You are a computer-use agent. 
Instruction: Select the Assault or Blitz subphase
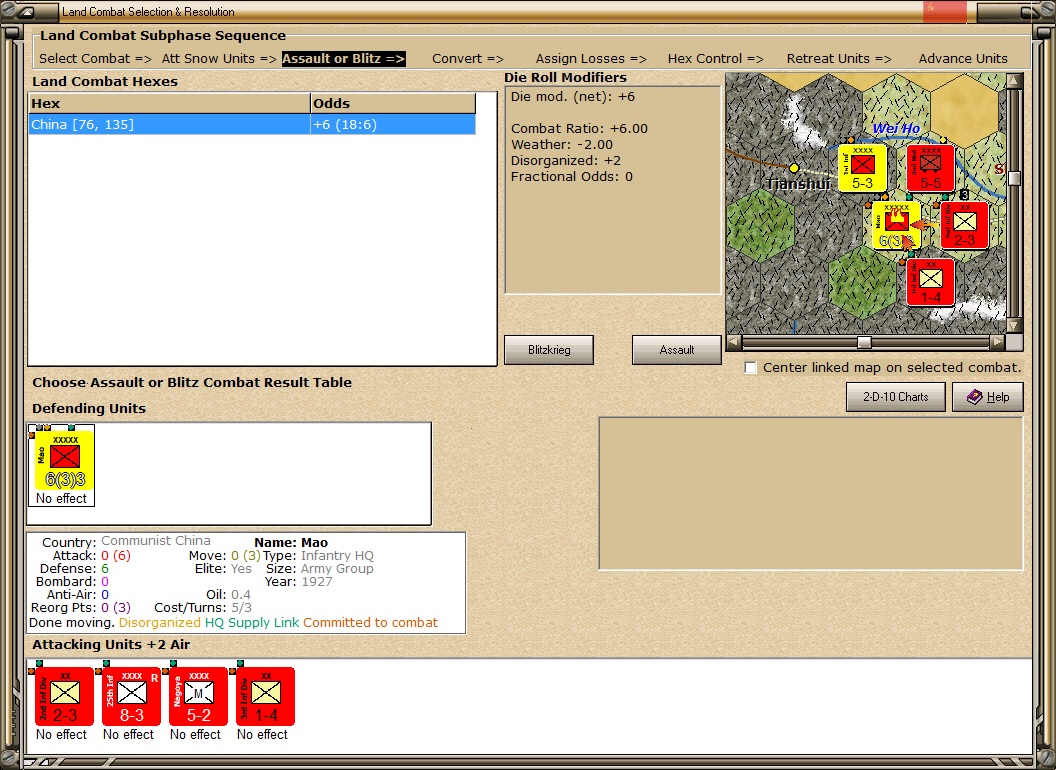coord(343,59)
